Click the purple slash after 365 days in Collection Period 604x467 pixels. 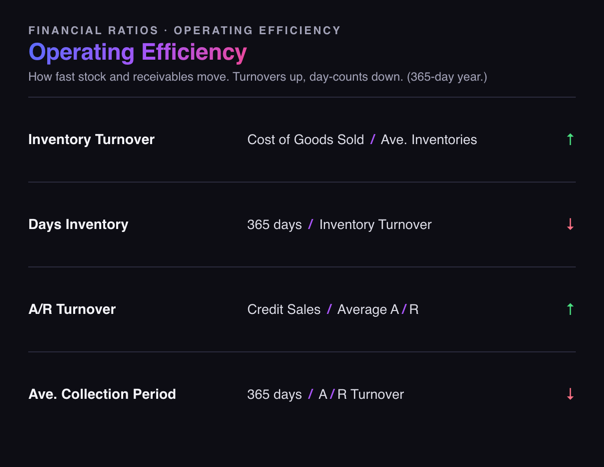[310, 394]
